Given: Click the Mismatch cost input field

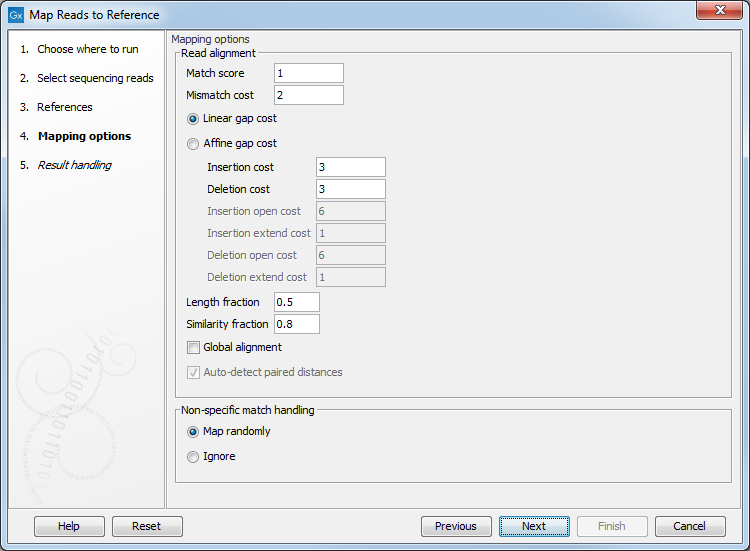Looking at the screenshot, I should pos(308,95).
